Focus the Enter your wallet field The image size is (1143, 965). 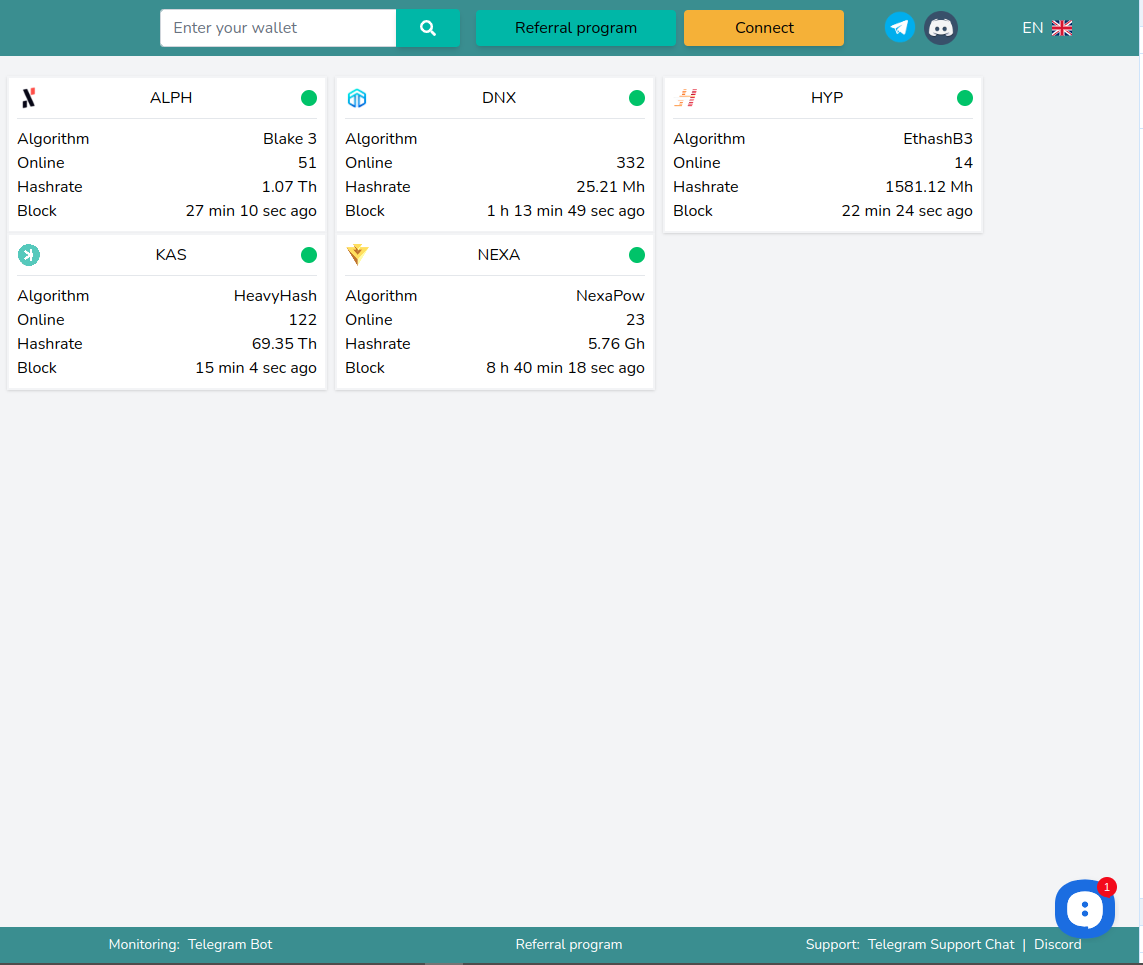point(278,28)
